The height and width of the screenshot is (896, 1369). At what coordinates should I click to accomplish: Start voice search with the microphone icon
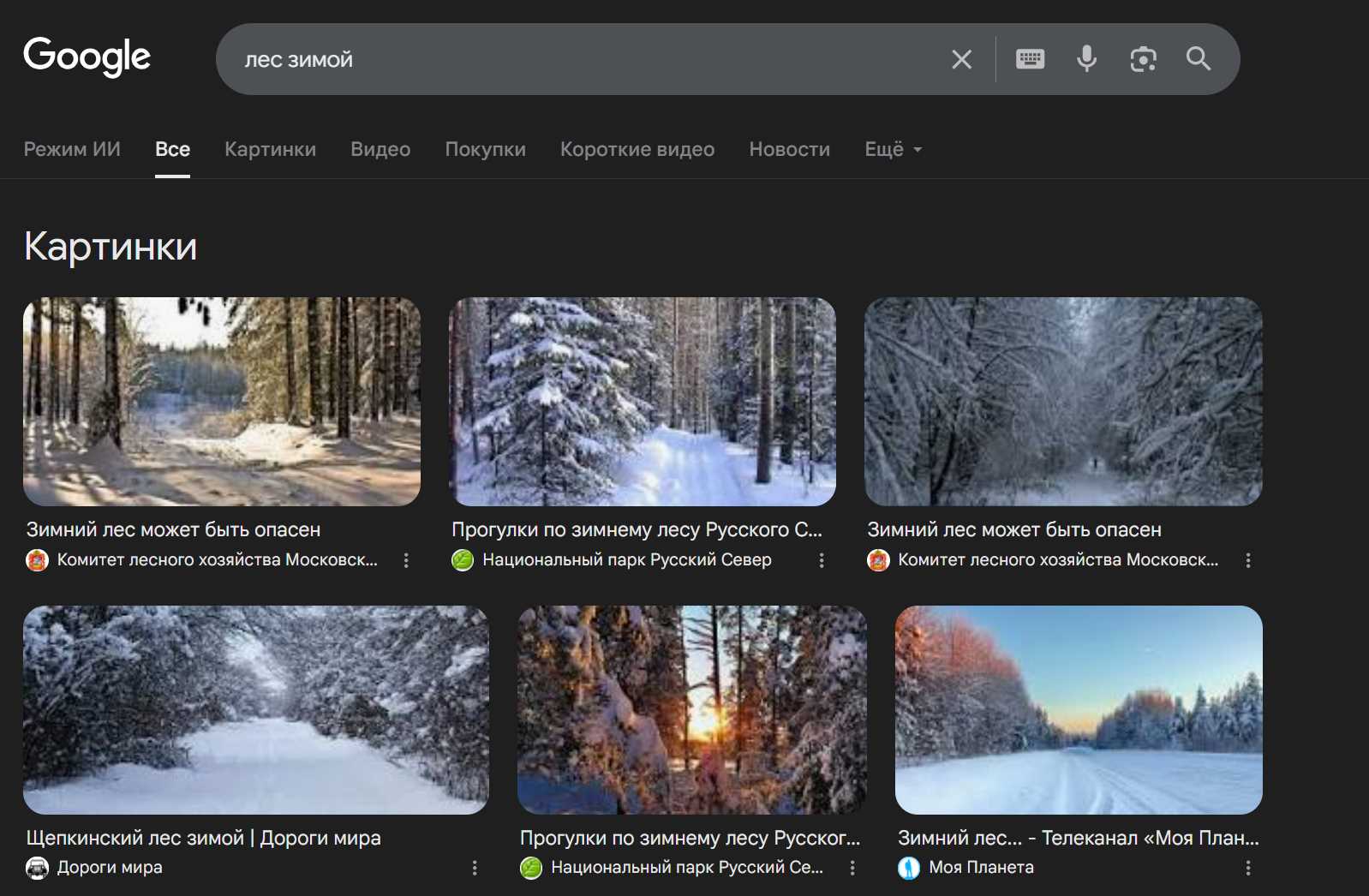coord(1086,59)
